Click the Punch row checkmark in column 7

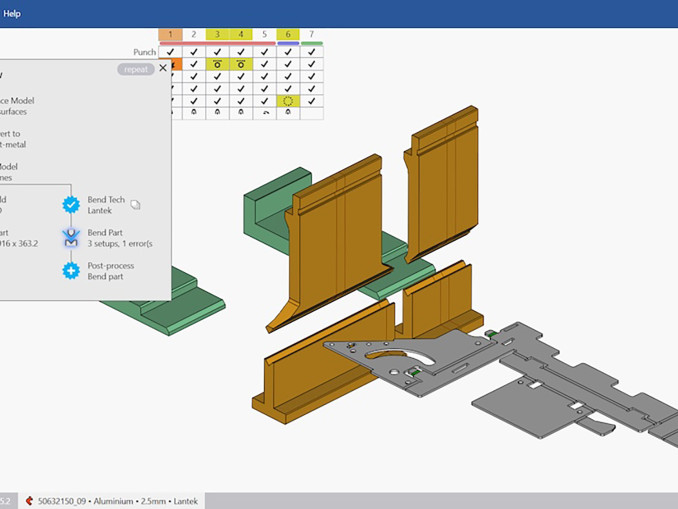click(x=311, y=52)
